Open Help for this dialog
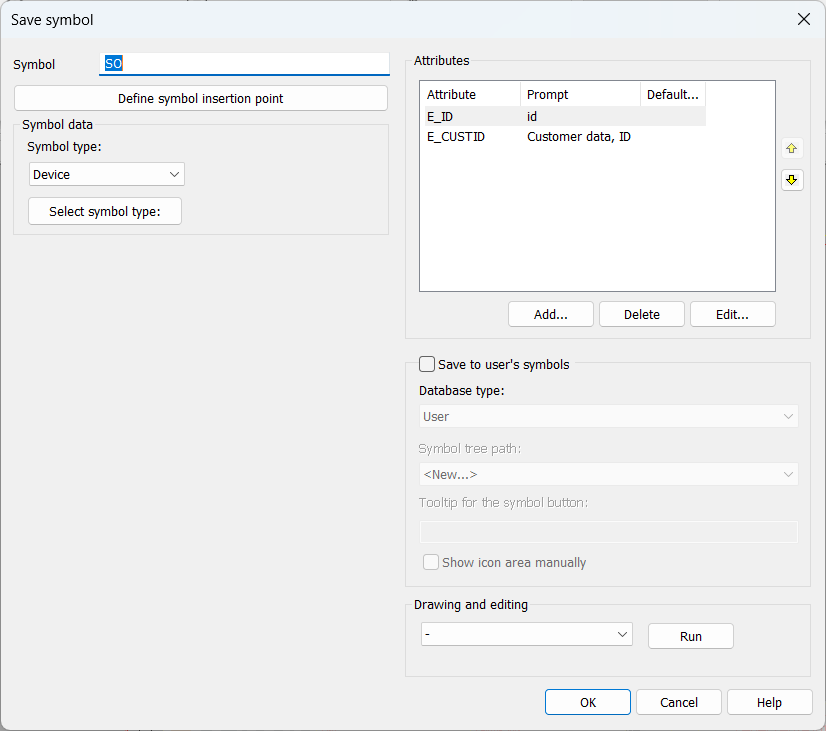Viewport: 826px width, 731px height. pos(769,702)
